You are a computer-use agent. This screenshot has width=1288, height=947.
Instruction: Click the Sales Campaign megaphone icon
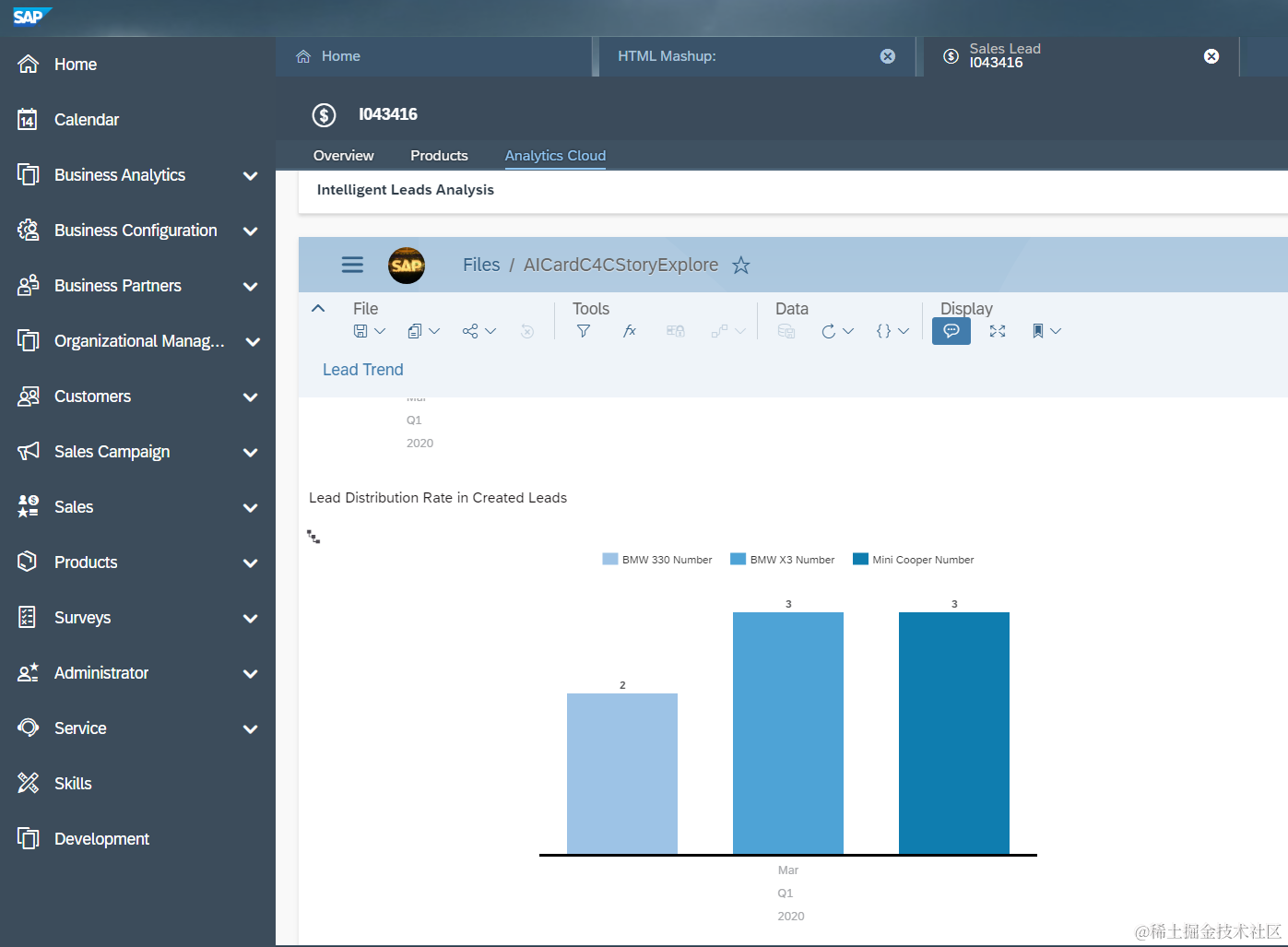[x=29, y=451]
